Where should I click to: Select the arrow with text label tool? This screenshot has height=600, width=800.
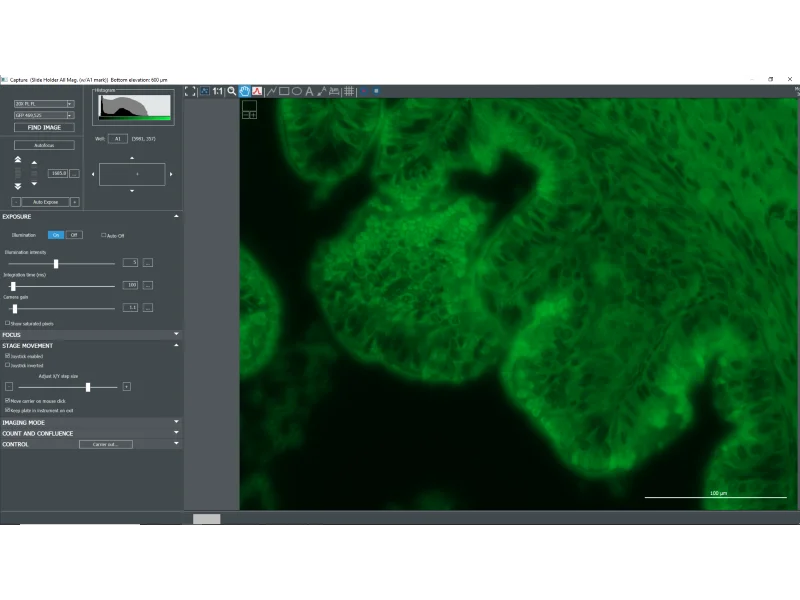(321, 91)
